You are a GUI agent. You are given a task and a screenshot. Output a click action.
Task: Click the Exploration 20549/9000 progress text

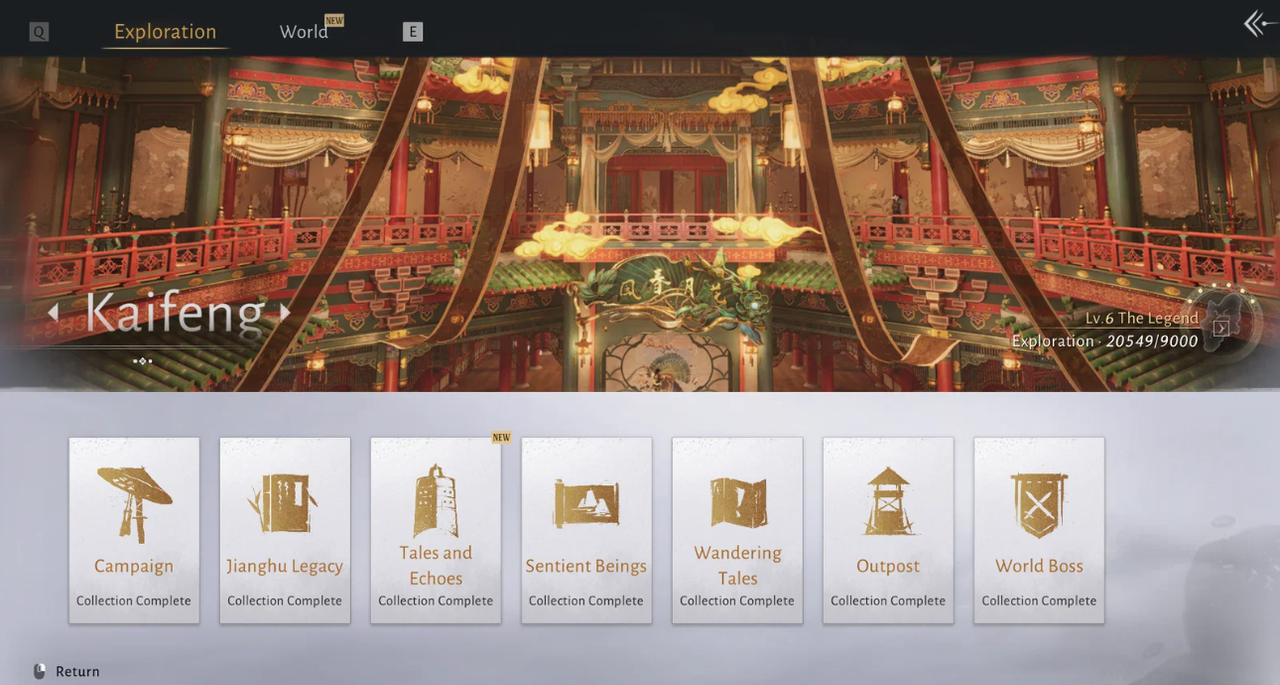coord(1105,342)
